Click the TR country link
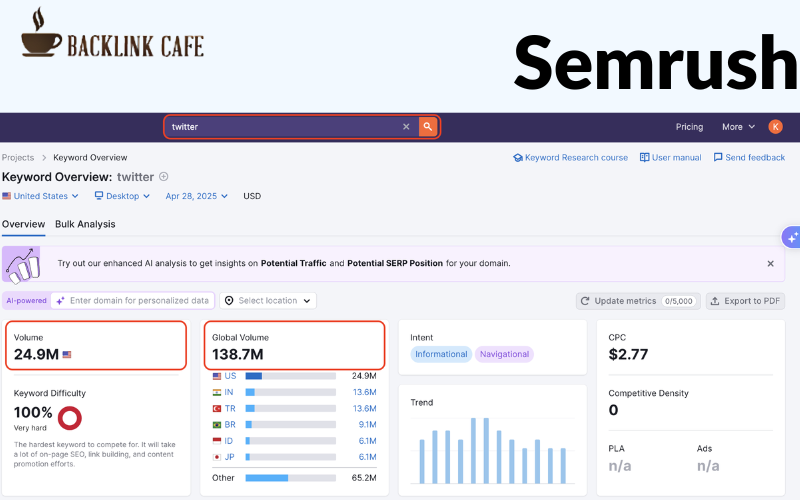This screenshot has height=500, width=800. (x=230, y=409)
